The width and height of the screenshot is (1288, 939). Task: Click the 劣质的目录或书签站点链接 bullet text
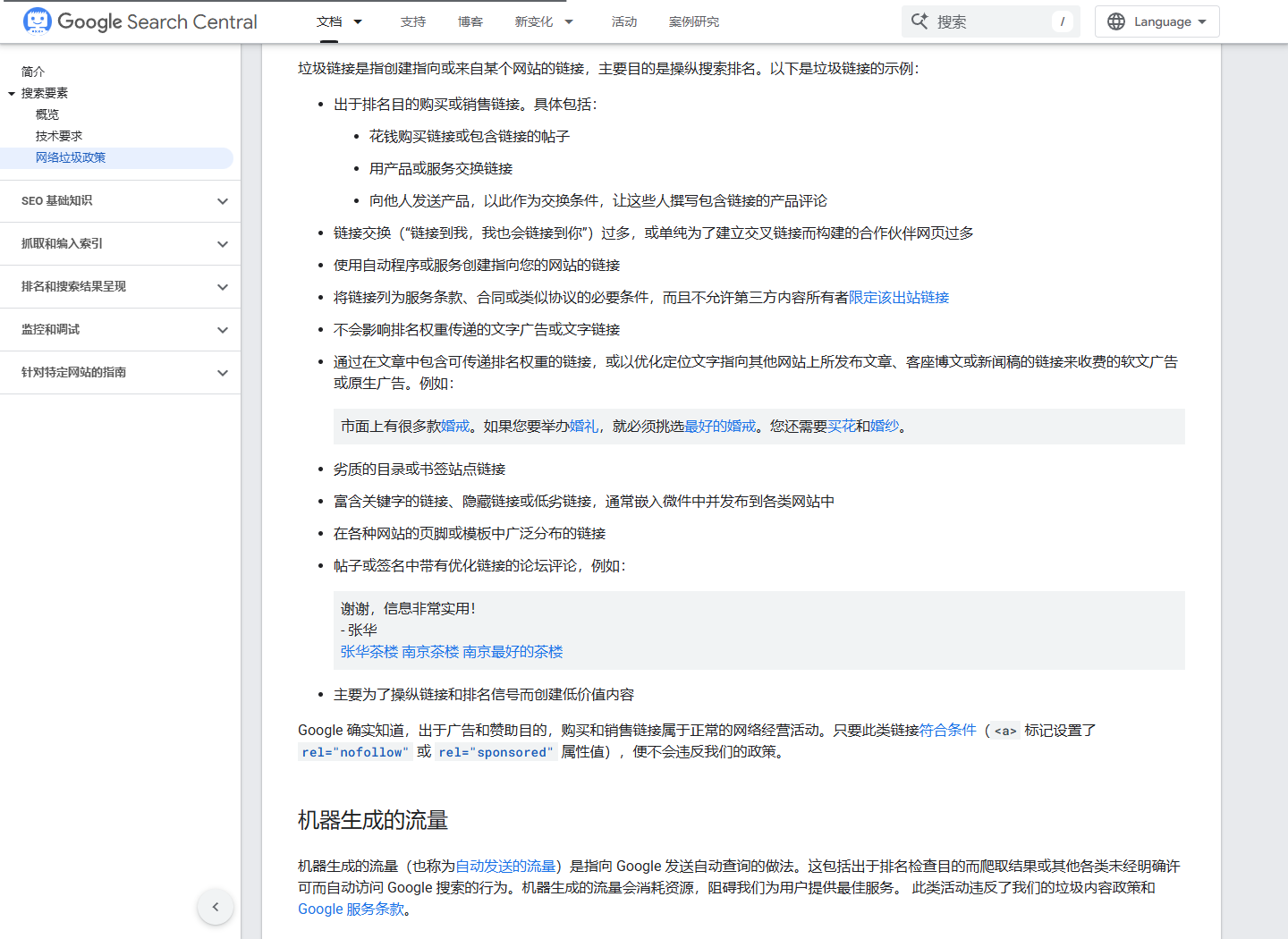419,469
